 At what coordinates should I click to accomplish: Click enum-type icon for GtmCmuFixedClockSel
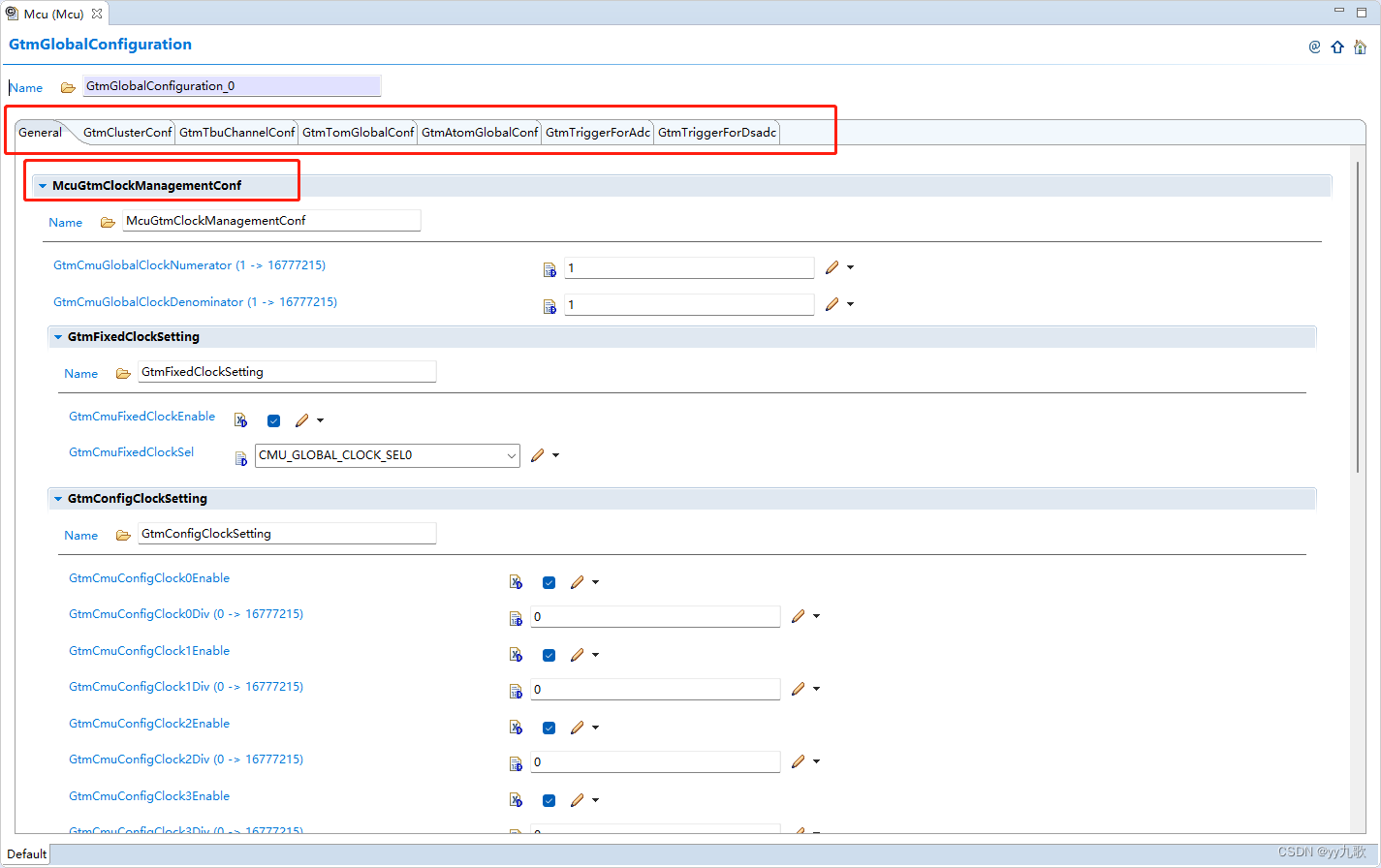(240, 457)
